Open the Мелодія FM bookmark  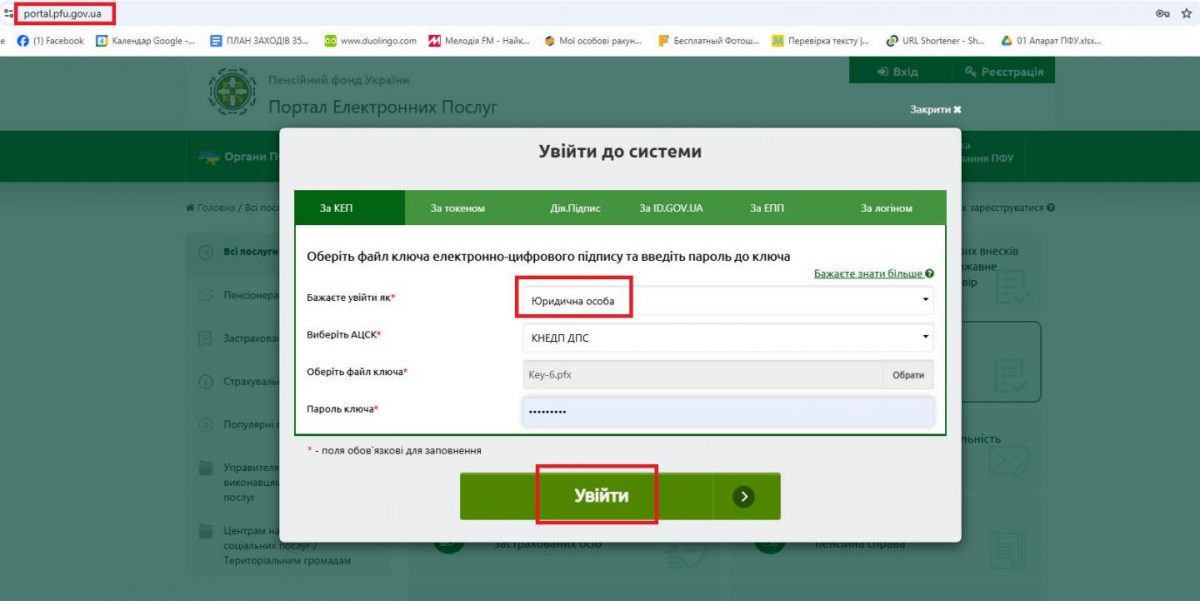[x=479, y=41]
